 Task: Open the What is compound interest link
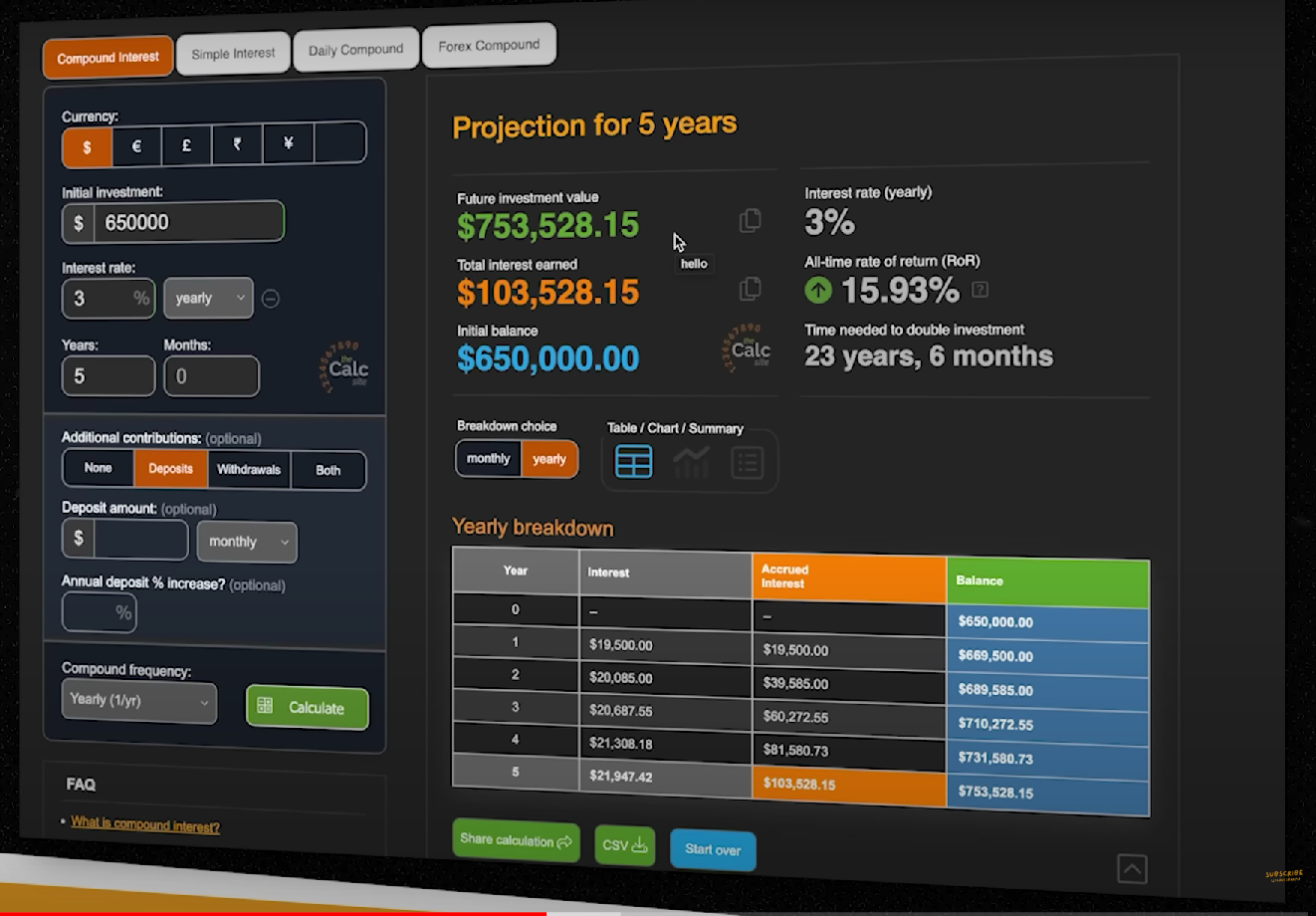click(x=145, y=824)
